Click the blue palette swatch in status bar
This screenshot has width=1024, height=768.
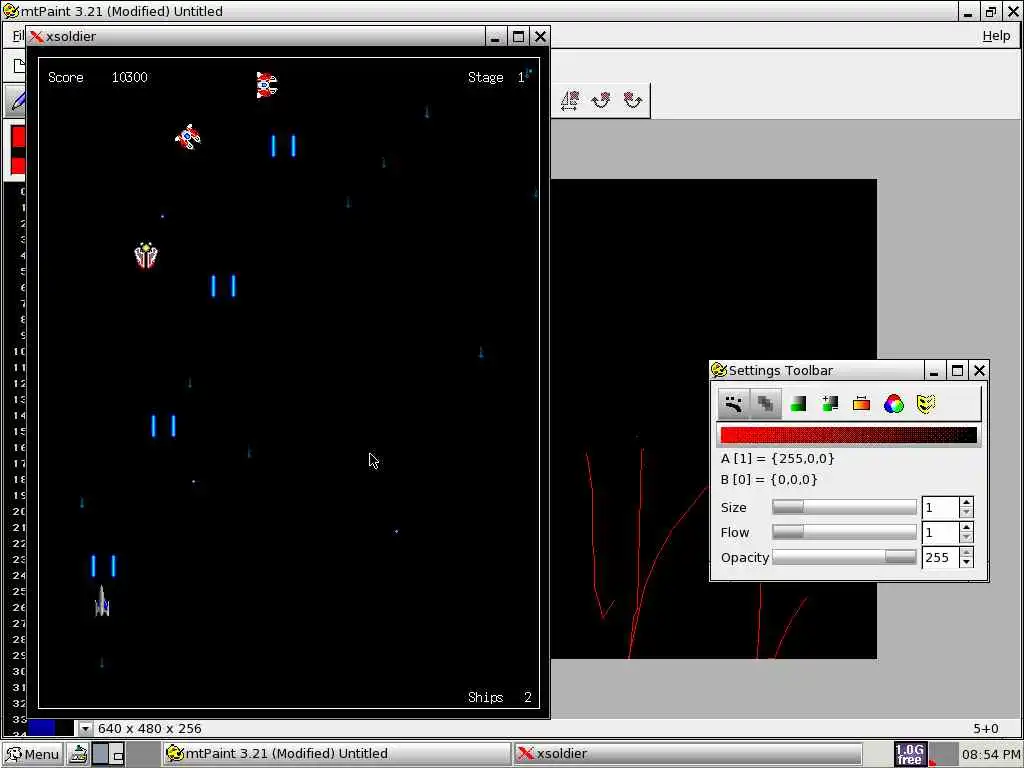coord(41,728)
